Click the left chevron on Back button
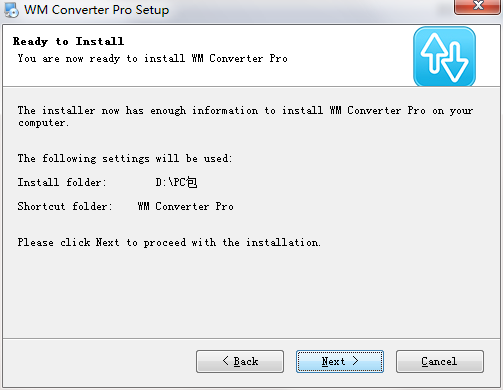The image size is (503, 390). point(226,361)
